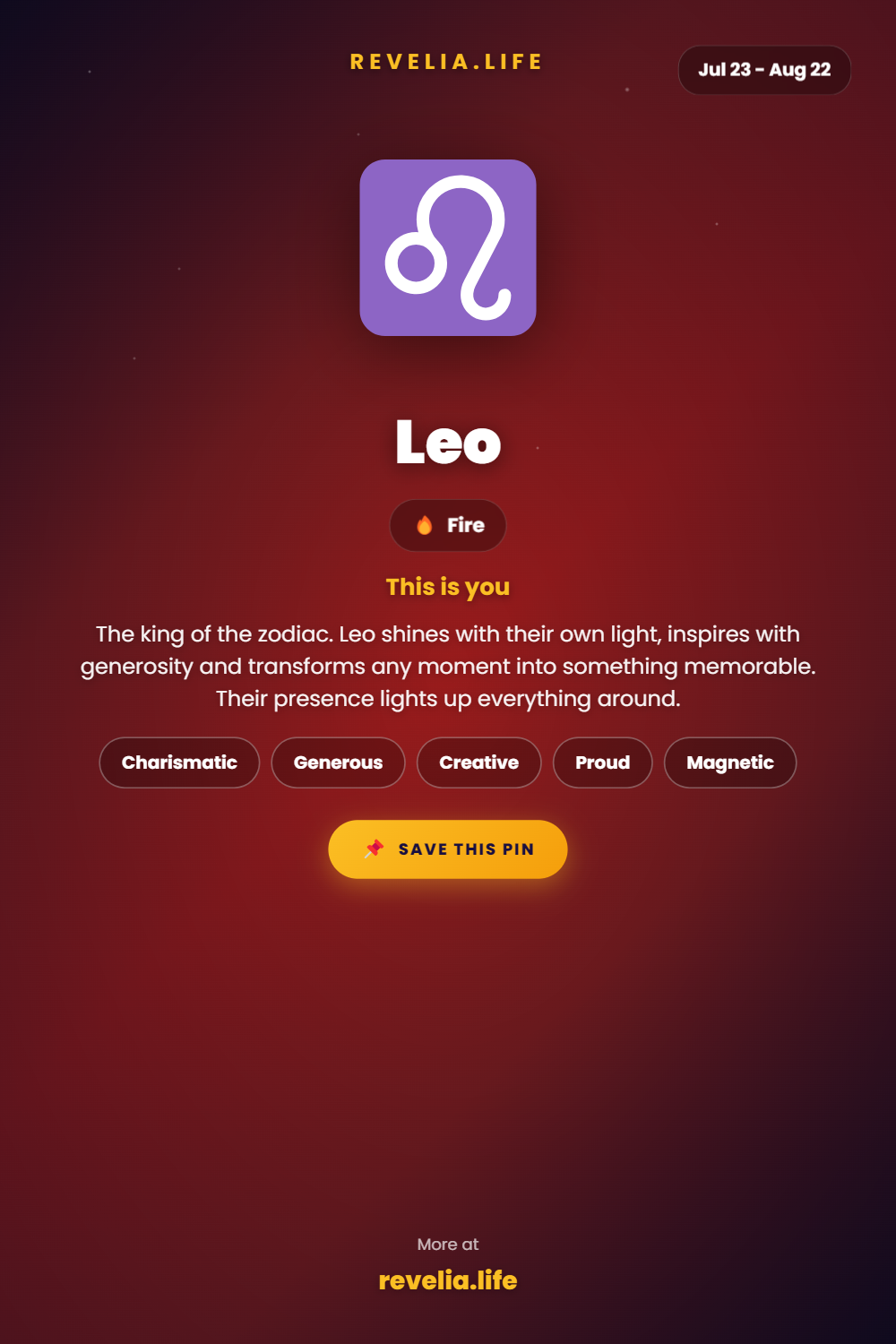Viewport: 896px width, 1344px height.
Task: Click the 'More at' footer text
Action: tap(448, 1245)
